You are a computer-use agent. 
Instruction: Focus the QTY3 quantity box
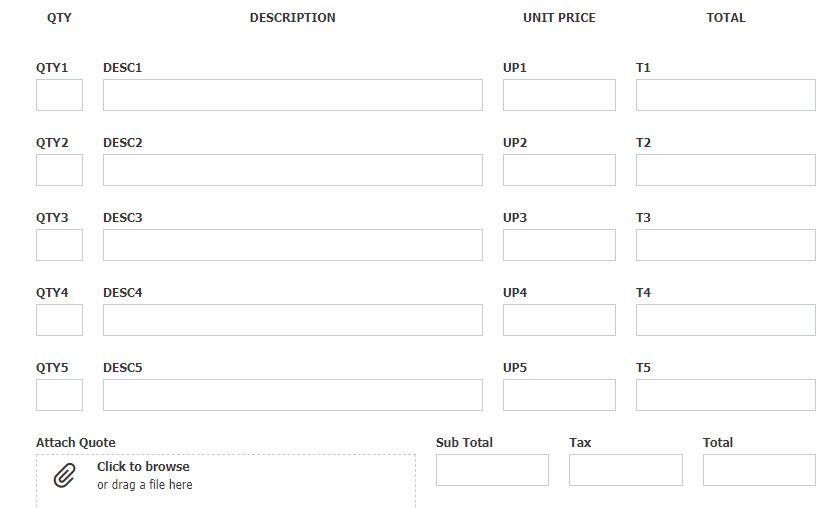[x=59, y=245]
